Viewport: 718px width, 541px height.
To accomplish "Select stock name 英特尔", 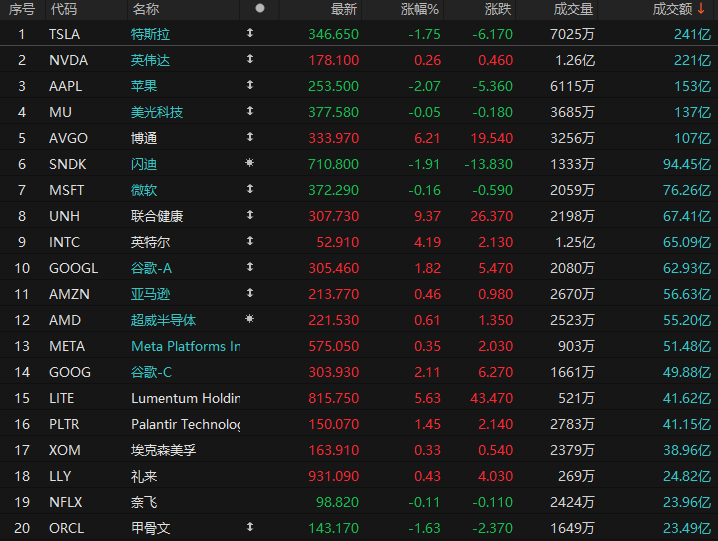I will point(150,242).
